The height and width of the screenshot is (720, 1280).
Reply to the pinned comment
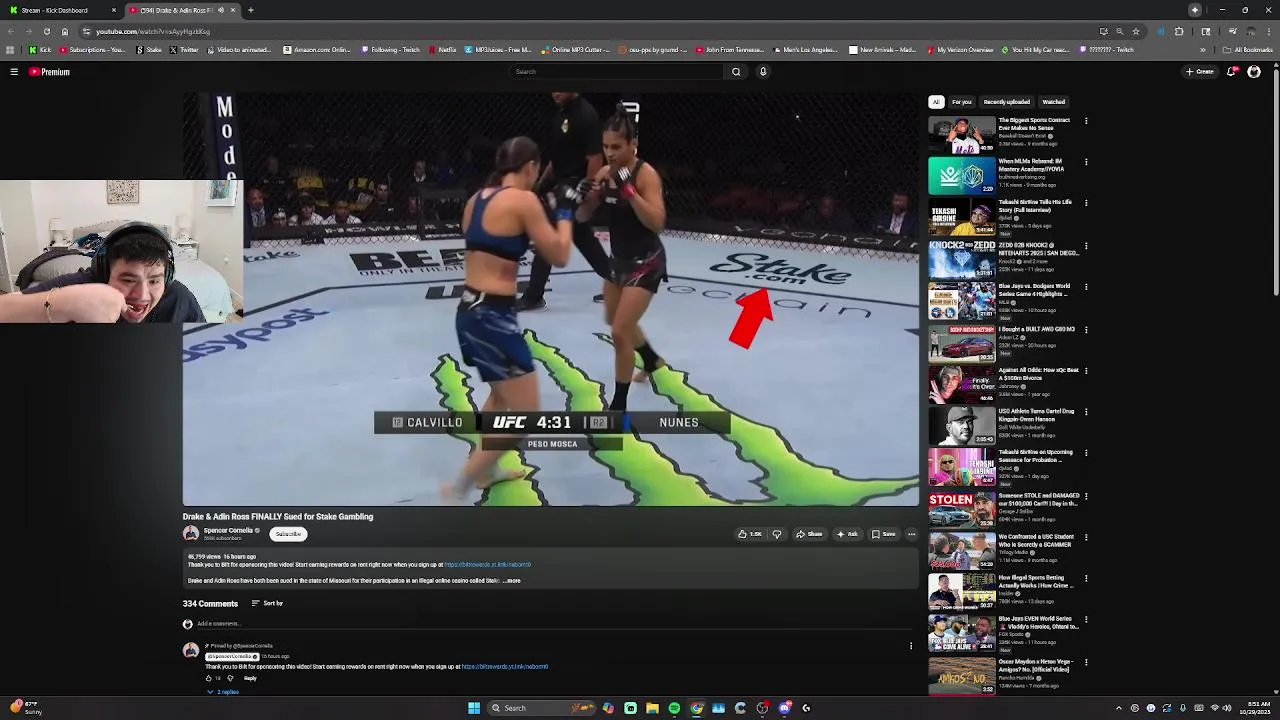tap(250, 678)
